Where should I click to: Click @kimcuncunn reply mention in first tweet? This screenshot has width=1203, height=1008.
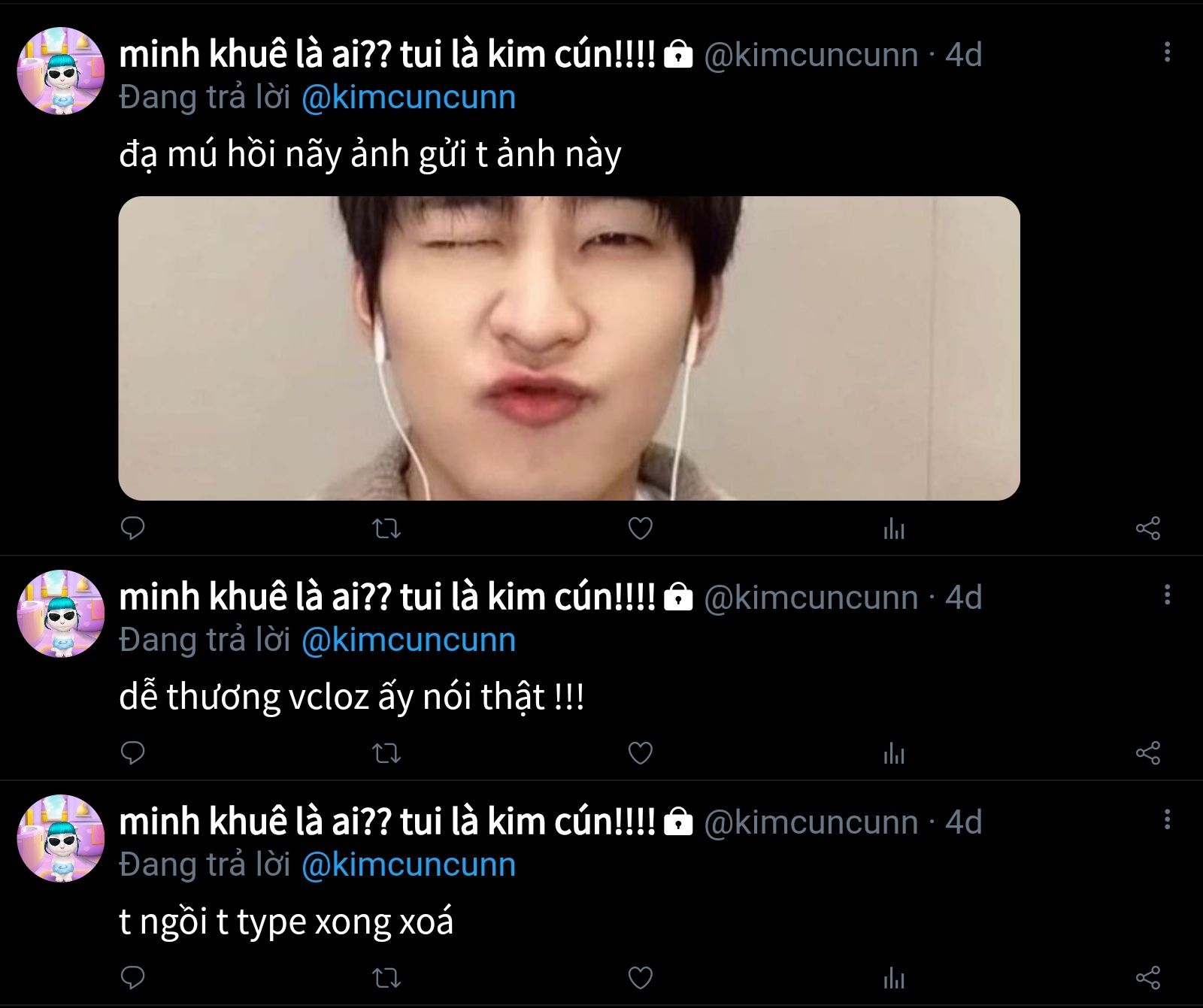click(x=408, y=98)
